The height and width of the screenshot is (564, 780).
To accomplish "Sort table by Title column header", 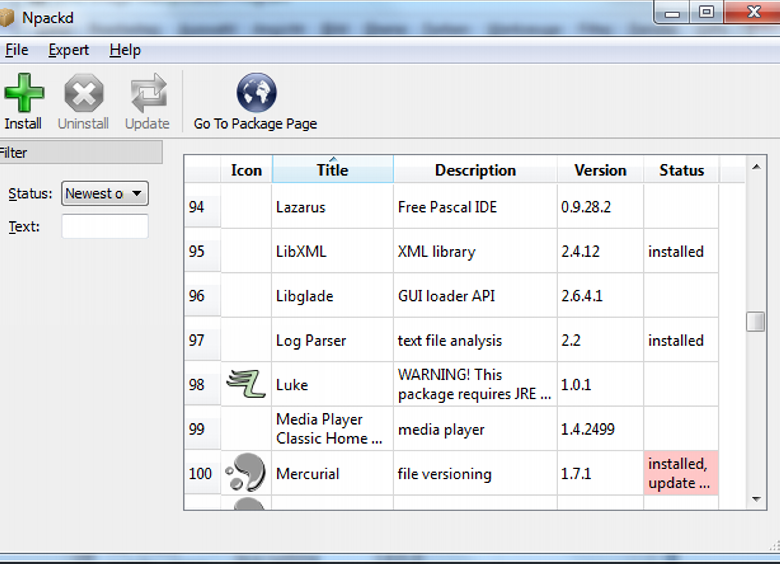I will [332, 170].
